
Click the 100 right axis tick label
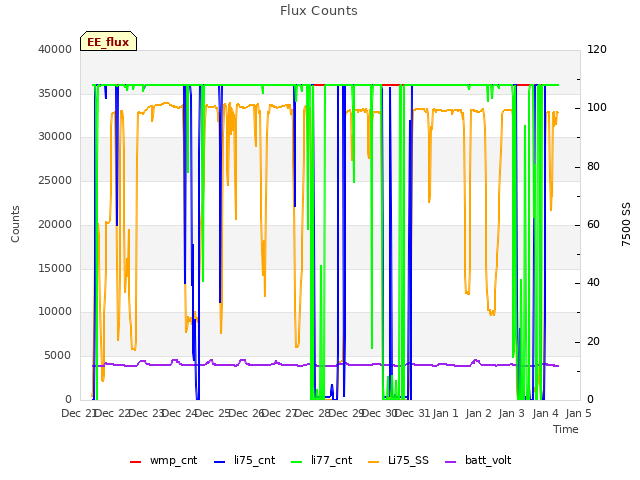coord(597,107)
